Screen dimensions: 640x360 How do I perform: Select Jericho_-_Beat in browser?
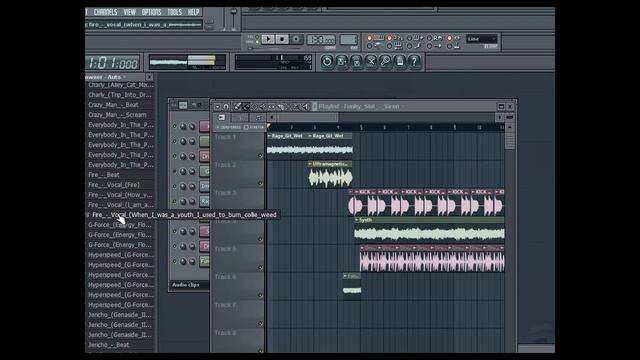click(x=109, y=345)
